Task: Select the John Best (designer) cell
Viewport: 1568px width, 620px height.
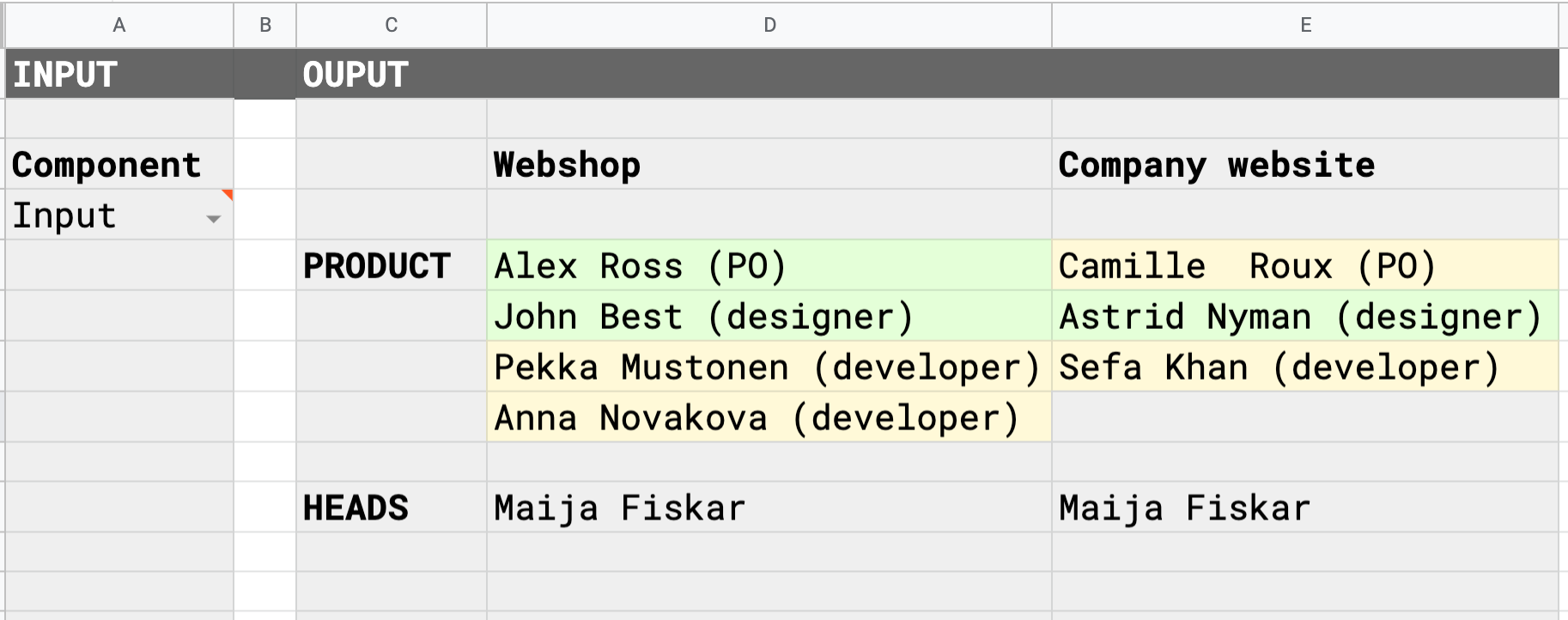Action: tap(769, 316)
